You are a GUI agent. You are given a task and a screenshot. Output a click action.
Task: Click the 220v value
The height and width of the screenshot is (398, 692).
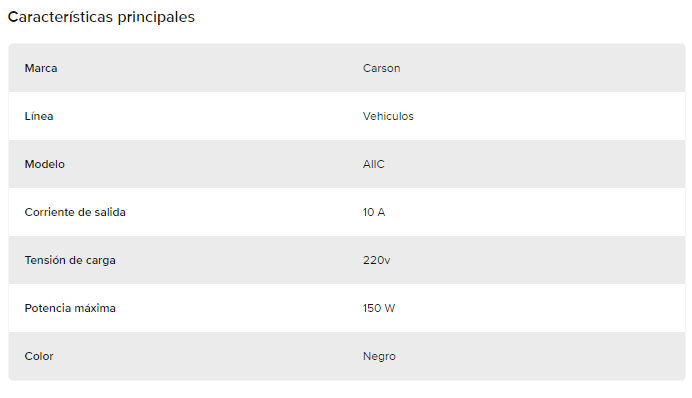[x=376, y=260]
